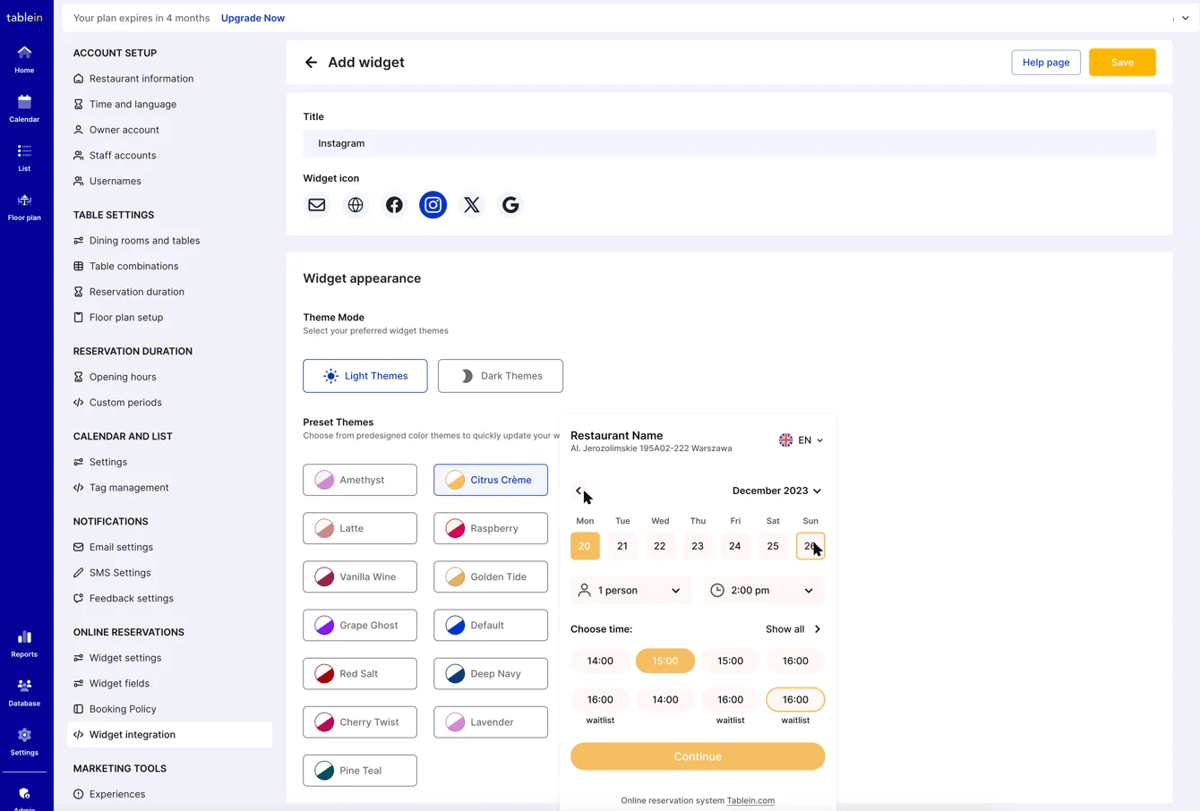Select the email envelope widget icon
1200x811 pixels.
pyautogui.click(x=316, y=204)
